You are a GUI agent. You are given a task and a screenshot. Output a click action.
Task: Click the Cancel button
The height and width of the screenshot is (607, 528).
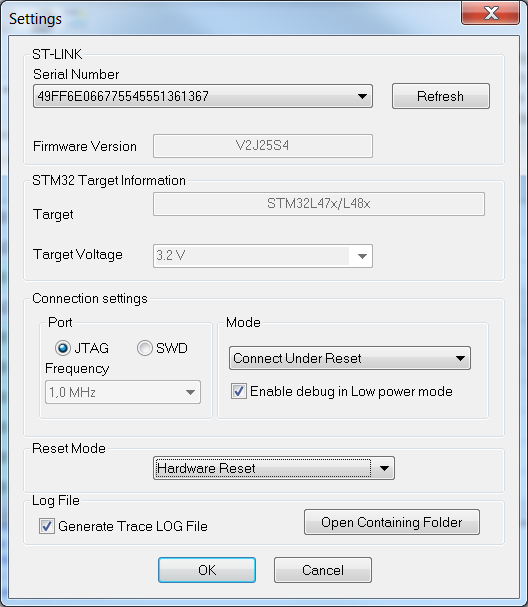pyautogui.click(x=323, y=570)
